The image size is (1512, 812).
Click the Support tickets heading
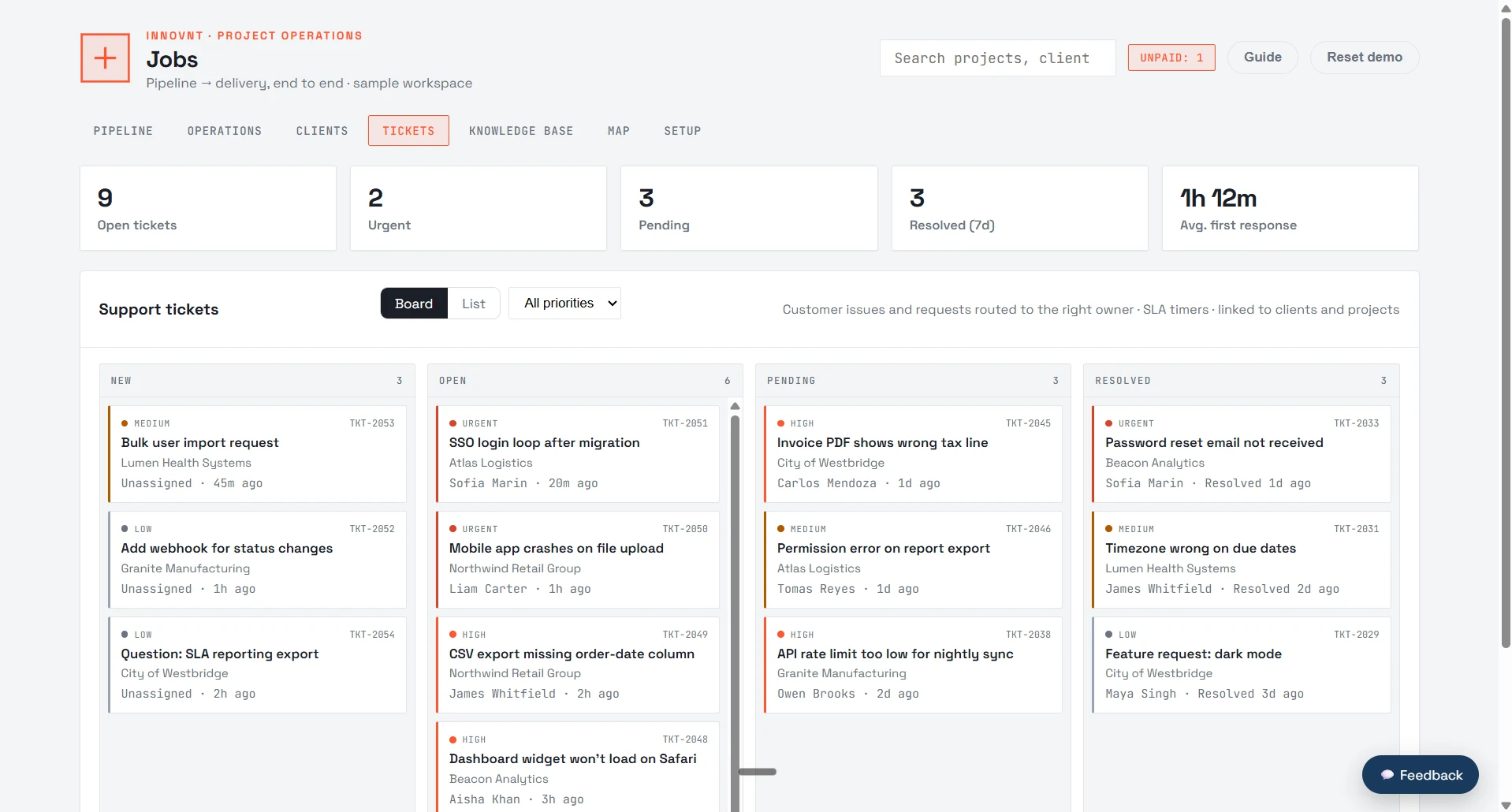point(158,310)
